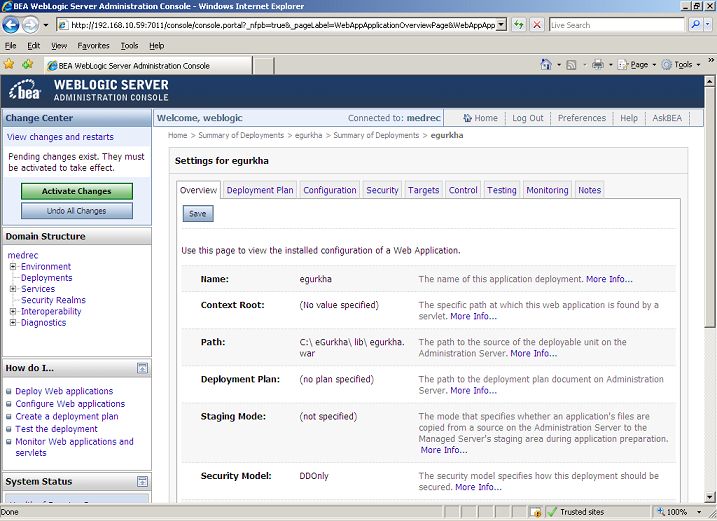This screenshot has width=717, height=521.
Task: Click the Live Search magnifier icon
Action: point(695,25)
